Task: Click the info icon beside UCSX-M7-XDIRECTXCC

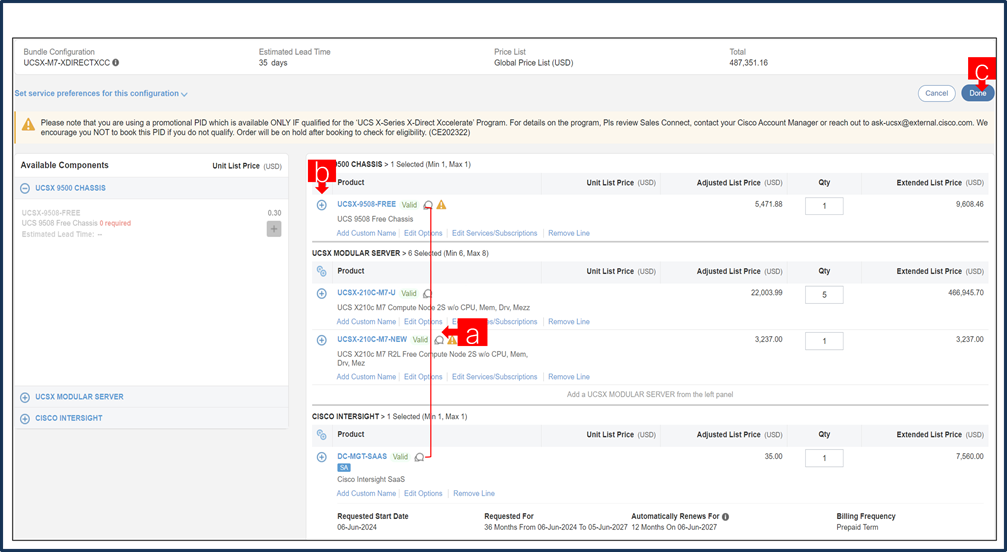Action: pyautogui.click(x=116, y=63)
